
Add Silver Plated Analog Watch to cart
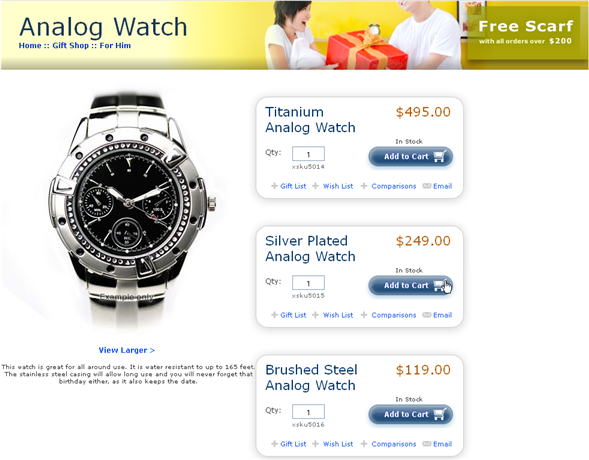411,285
